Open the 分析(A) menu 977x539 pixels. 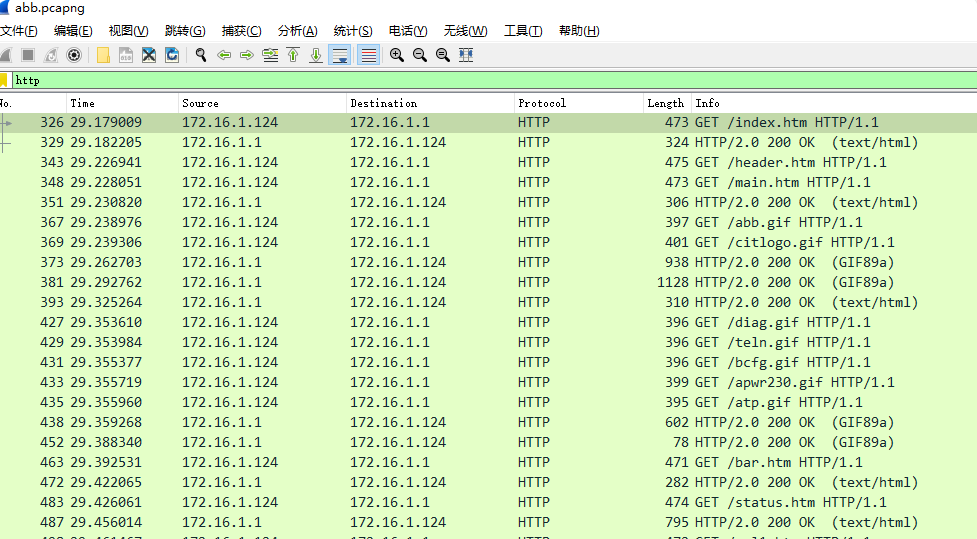297,31
